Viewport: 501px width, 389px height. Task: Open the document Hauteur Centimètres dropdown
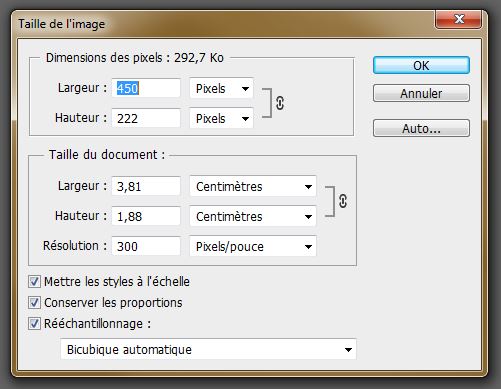(x=253, y=216)
